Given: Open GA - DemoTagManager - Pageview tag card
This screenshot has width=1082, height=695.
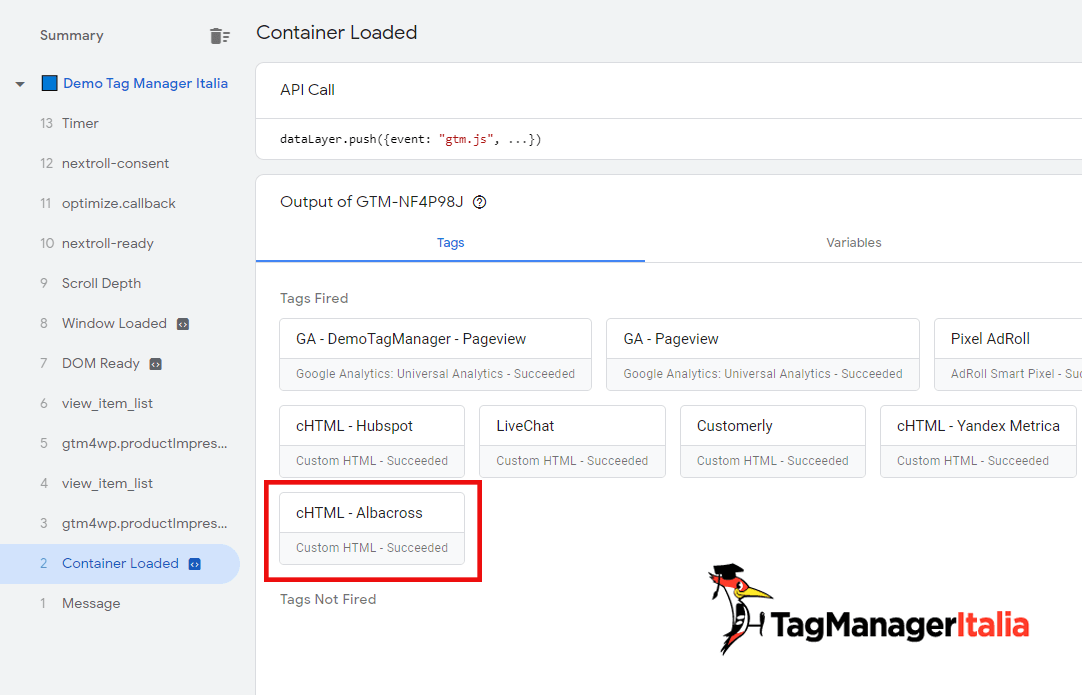Looking at the screenshot, I should click(x=435, y=355).
